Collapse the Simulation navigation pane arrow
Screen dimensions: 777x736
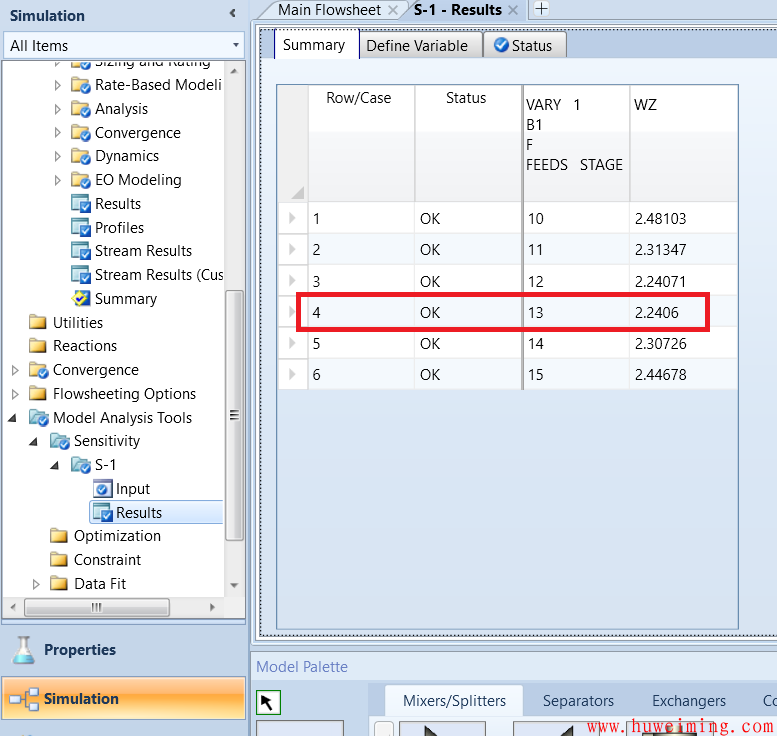(x=233, y=14)
